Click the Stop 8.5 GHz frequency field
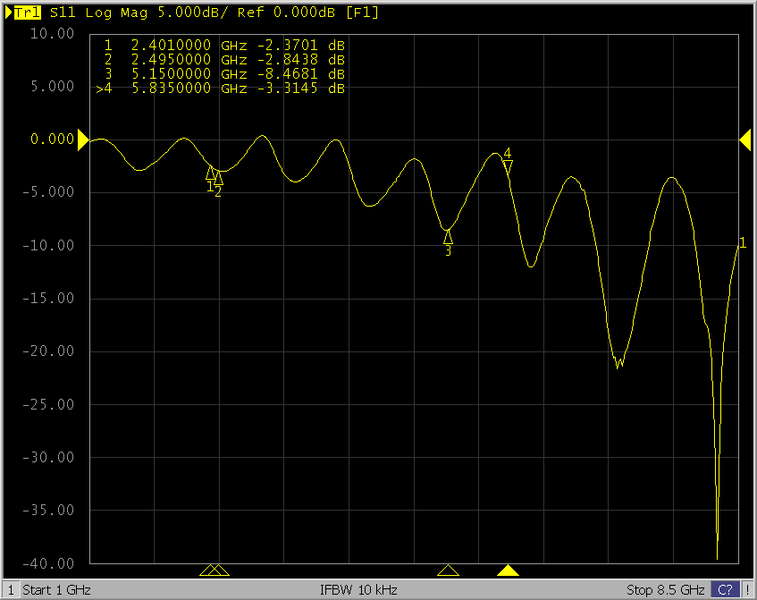This screenshot has height=600, width=757. point(665,589)
